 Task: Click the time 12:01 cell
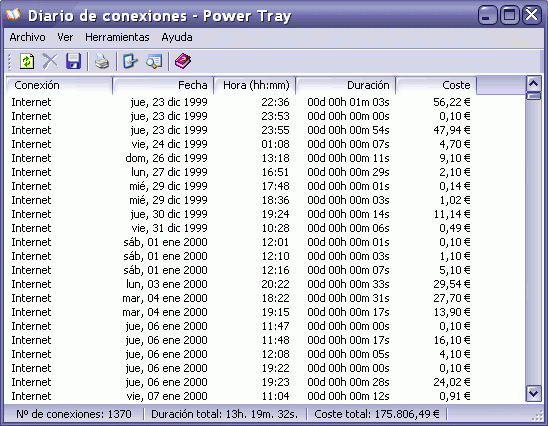coord(276,242)
